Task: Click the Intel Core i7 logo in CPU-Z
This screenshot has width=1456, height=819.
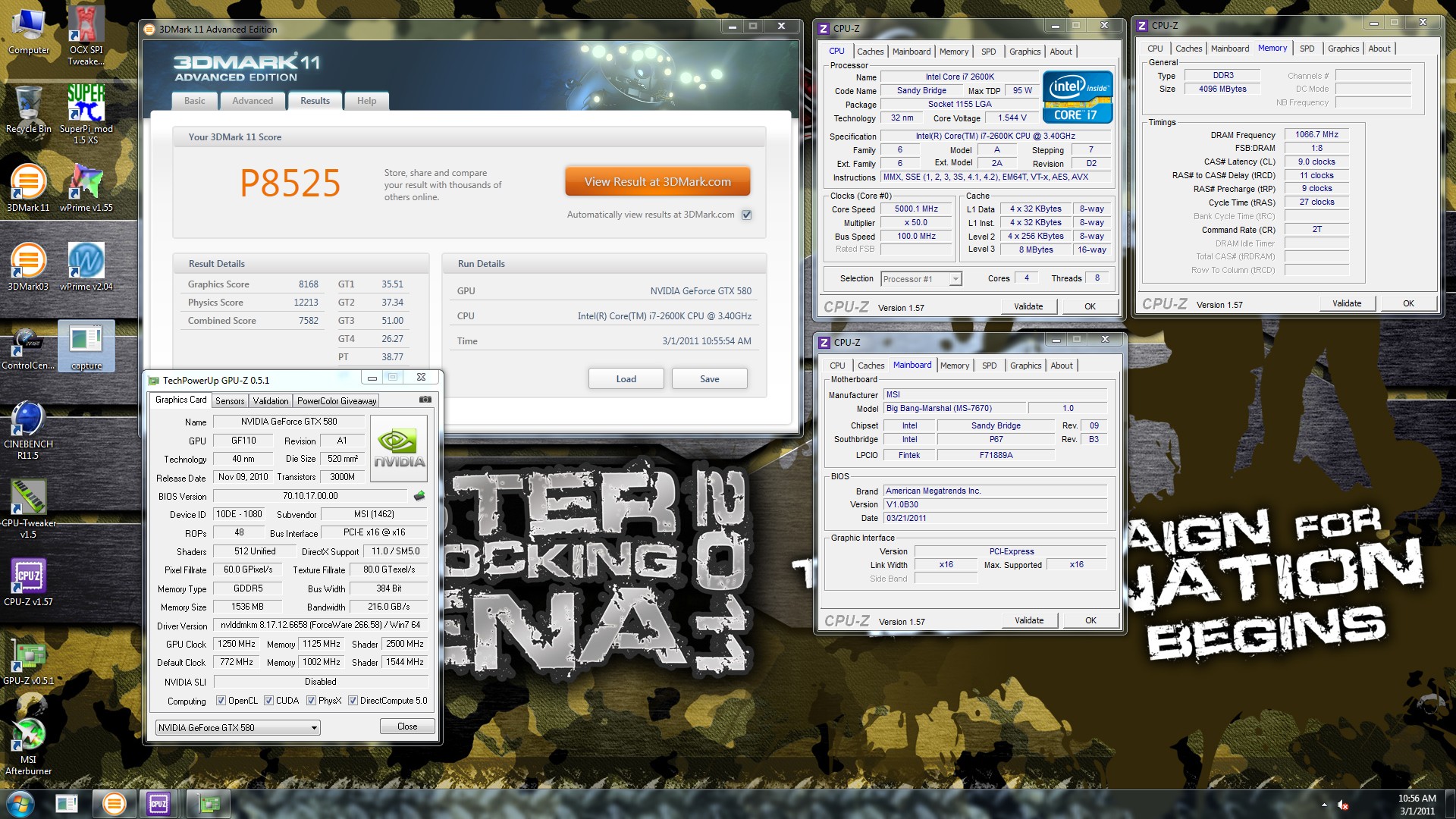Action: [1078, 97]
